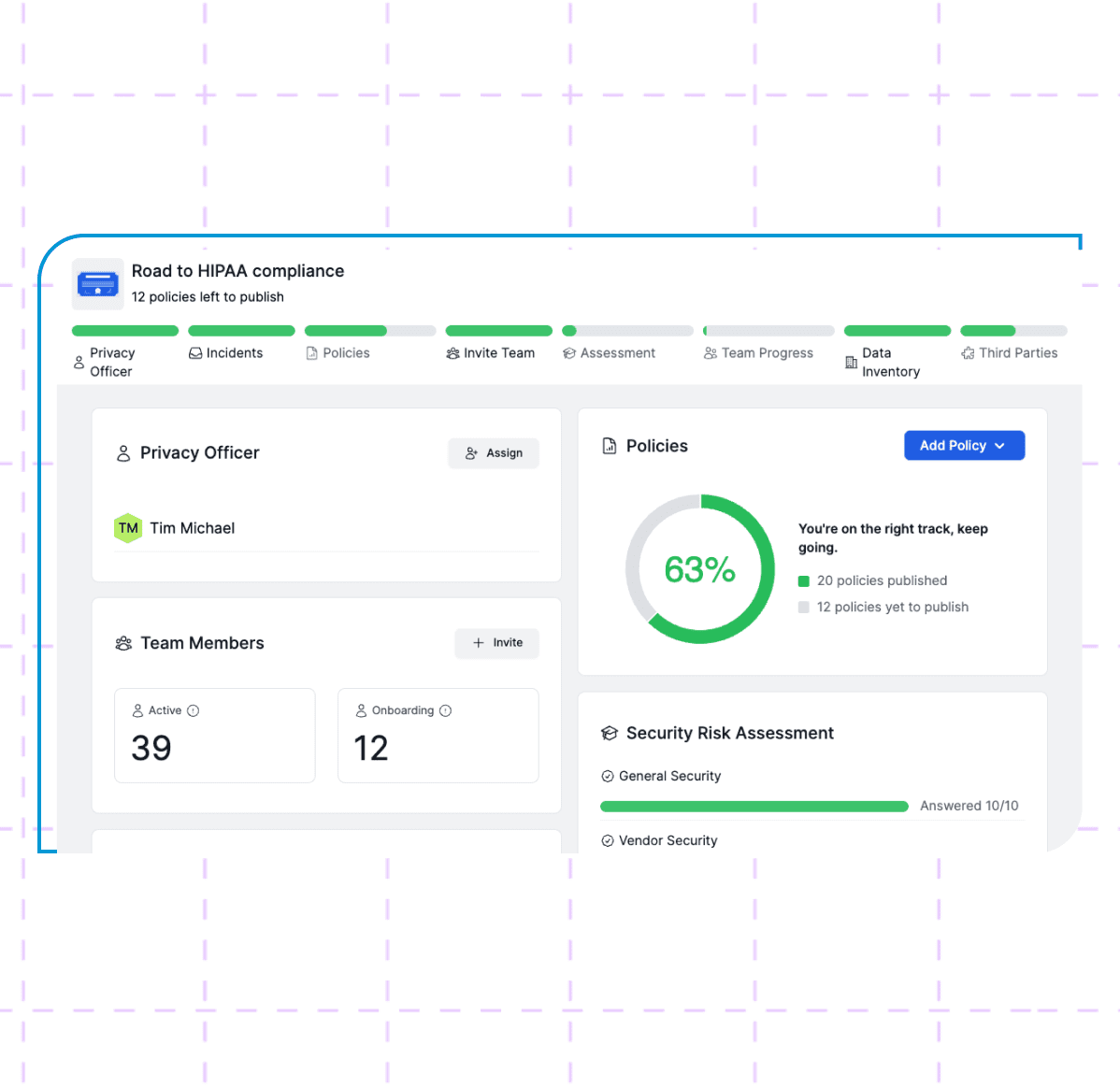The image size is (1120, 1088).
Task: Click the Team Members group icon
Action: (123, 643)
